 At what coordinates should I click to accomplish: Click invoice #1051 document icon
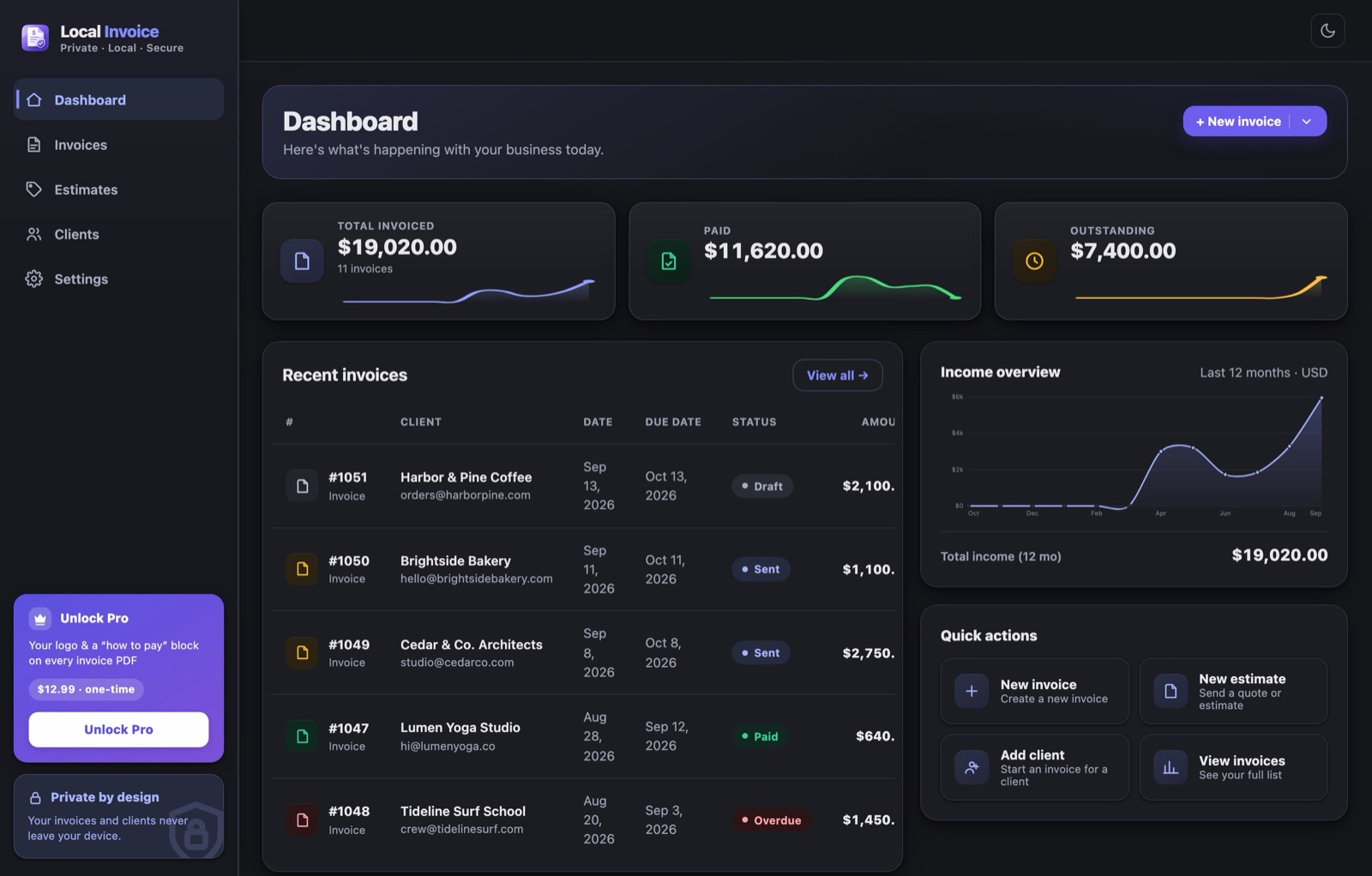(302, 486)
